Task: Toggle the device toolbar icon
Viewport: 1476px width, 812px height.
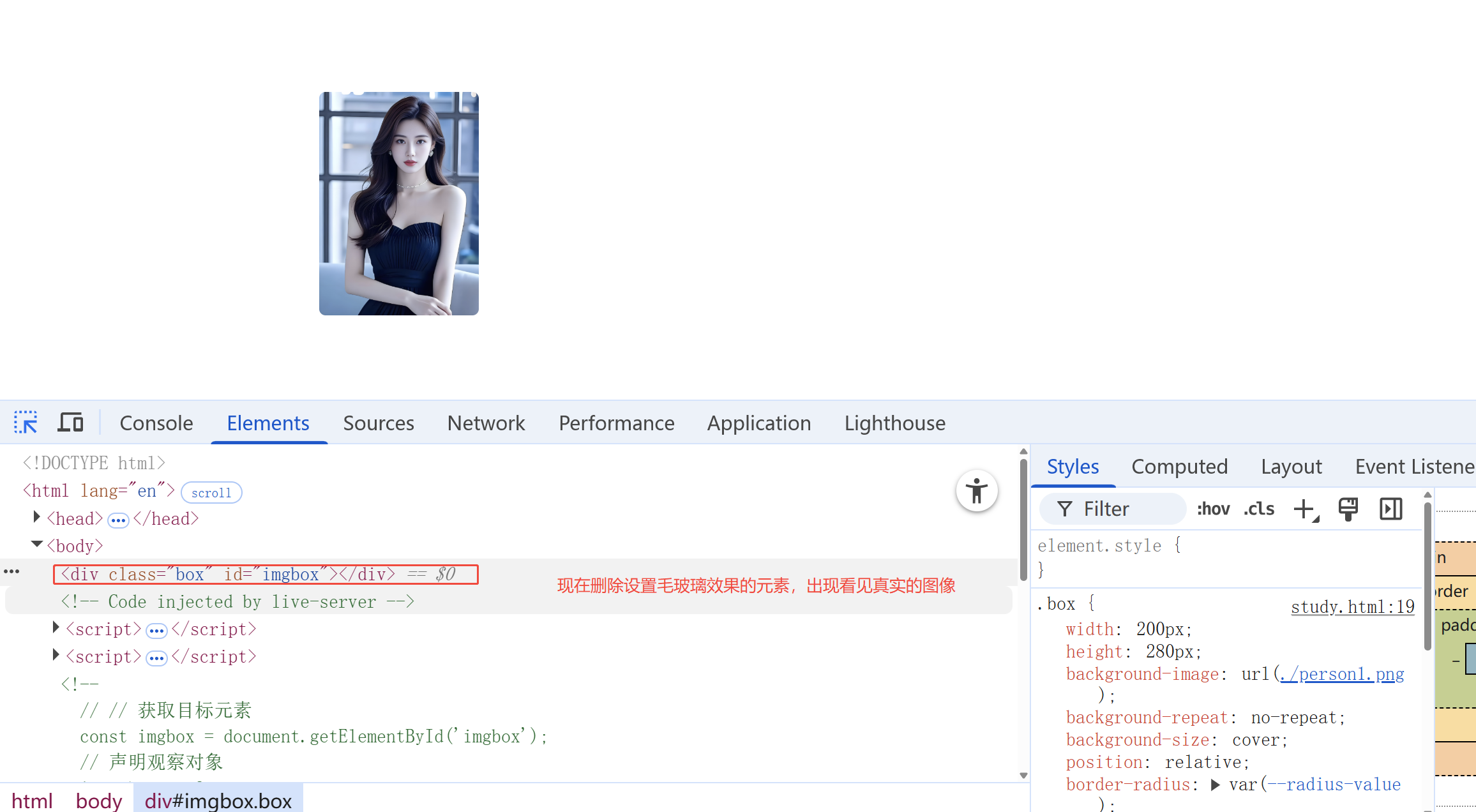Action: [x=70, y=423]
